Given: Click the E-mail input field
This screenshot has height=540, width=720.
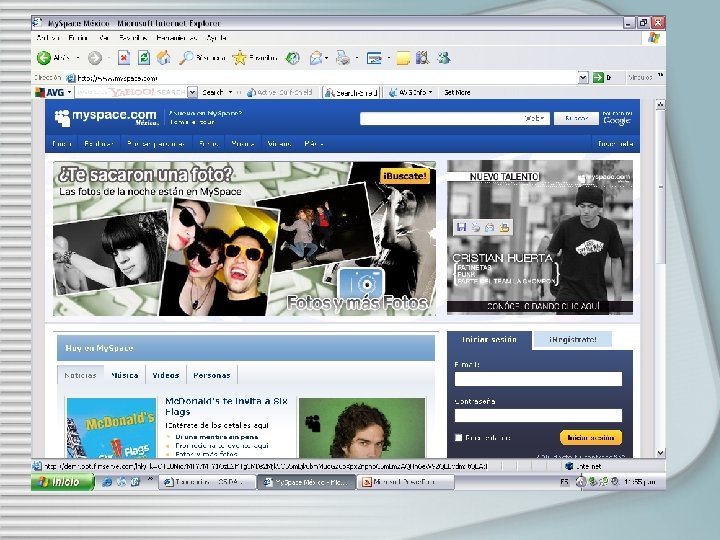Looking at the screenshot, I should tap(538, 379).
